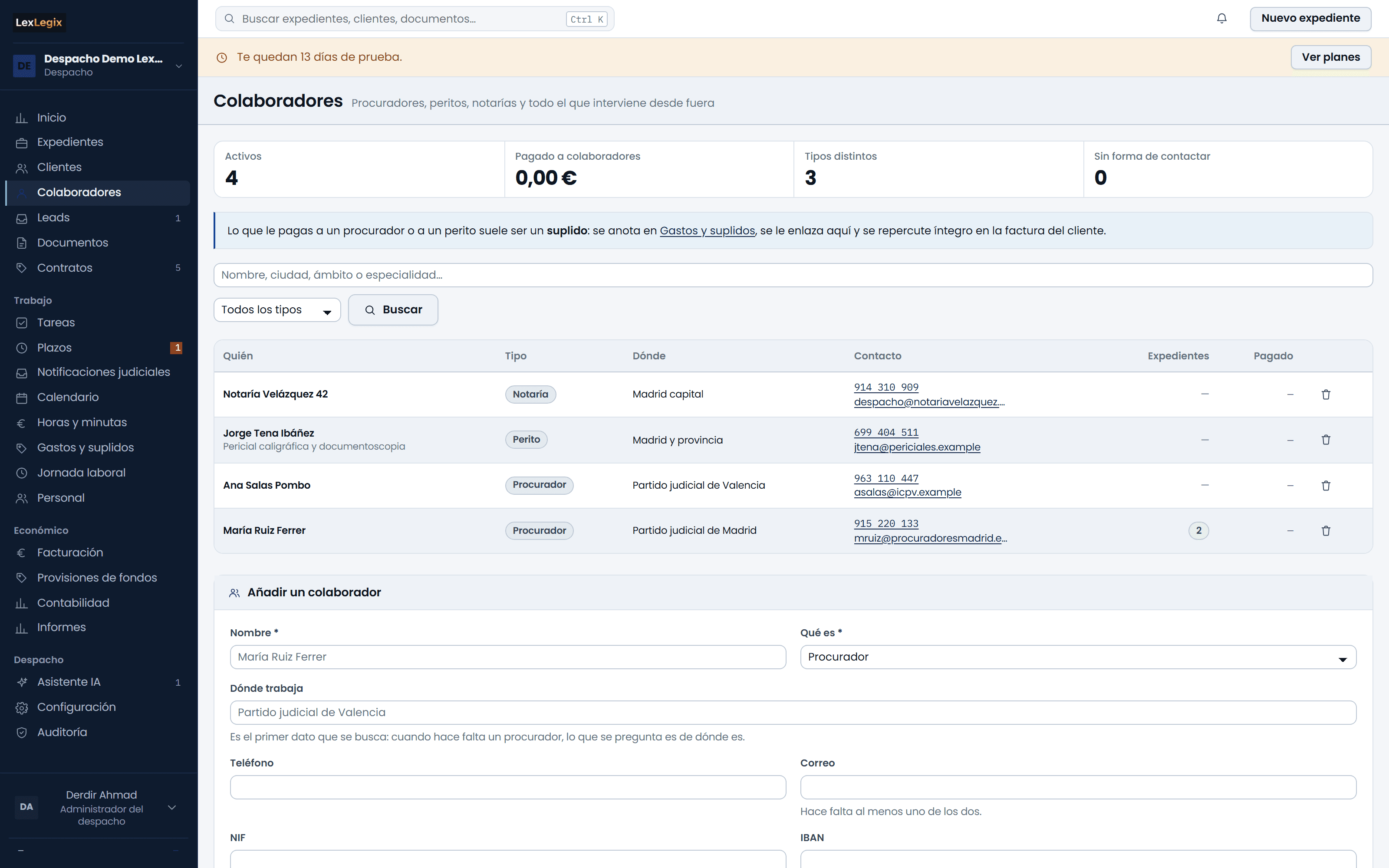1389x868 pixels.
Task: Click the Asistente IA sparkle icon
Action: point(22,682)
